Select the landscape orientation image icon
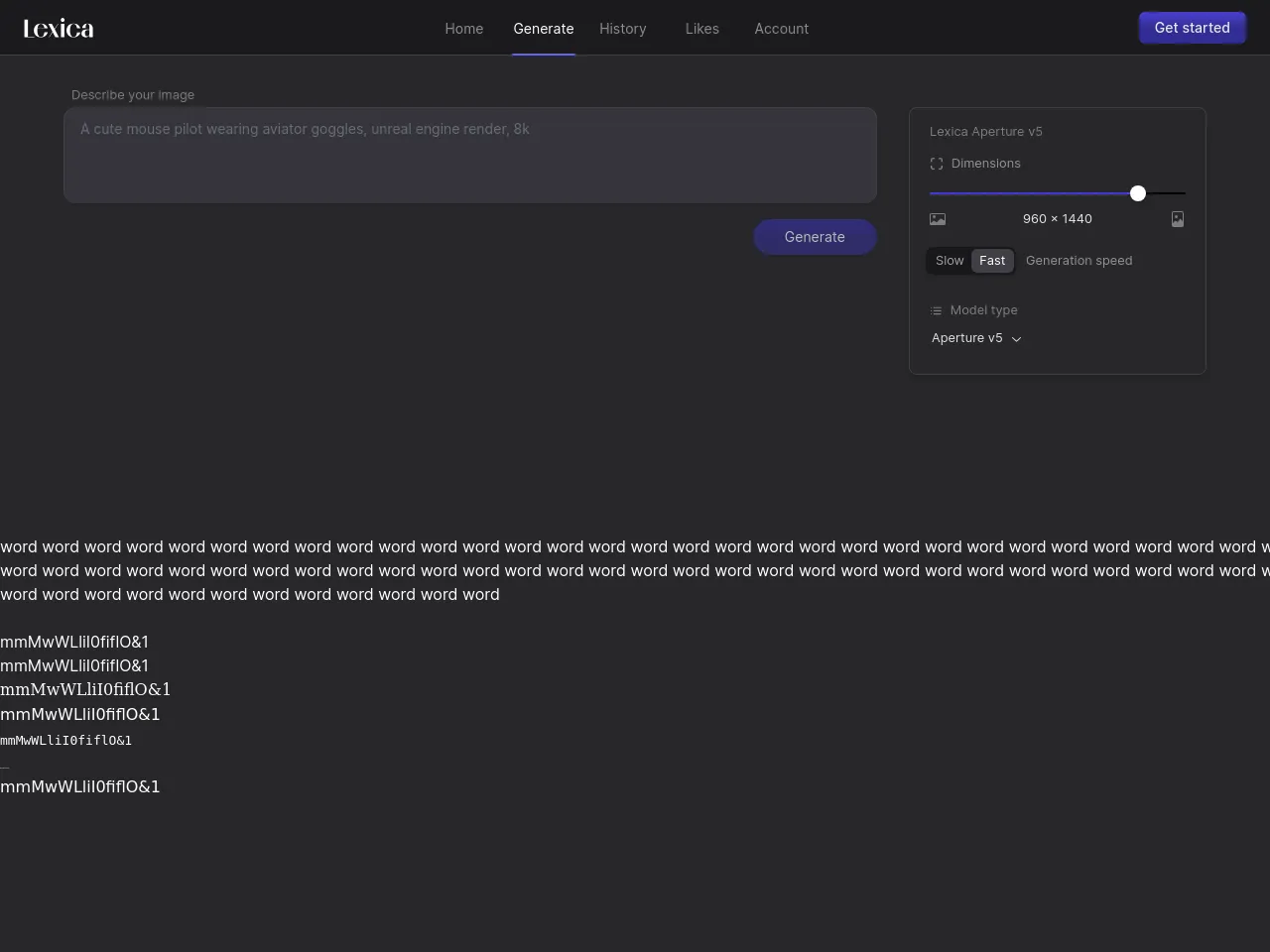Screen dimensions: 1270x952 pos(938,219)
